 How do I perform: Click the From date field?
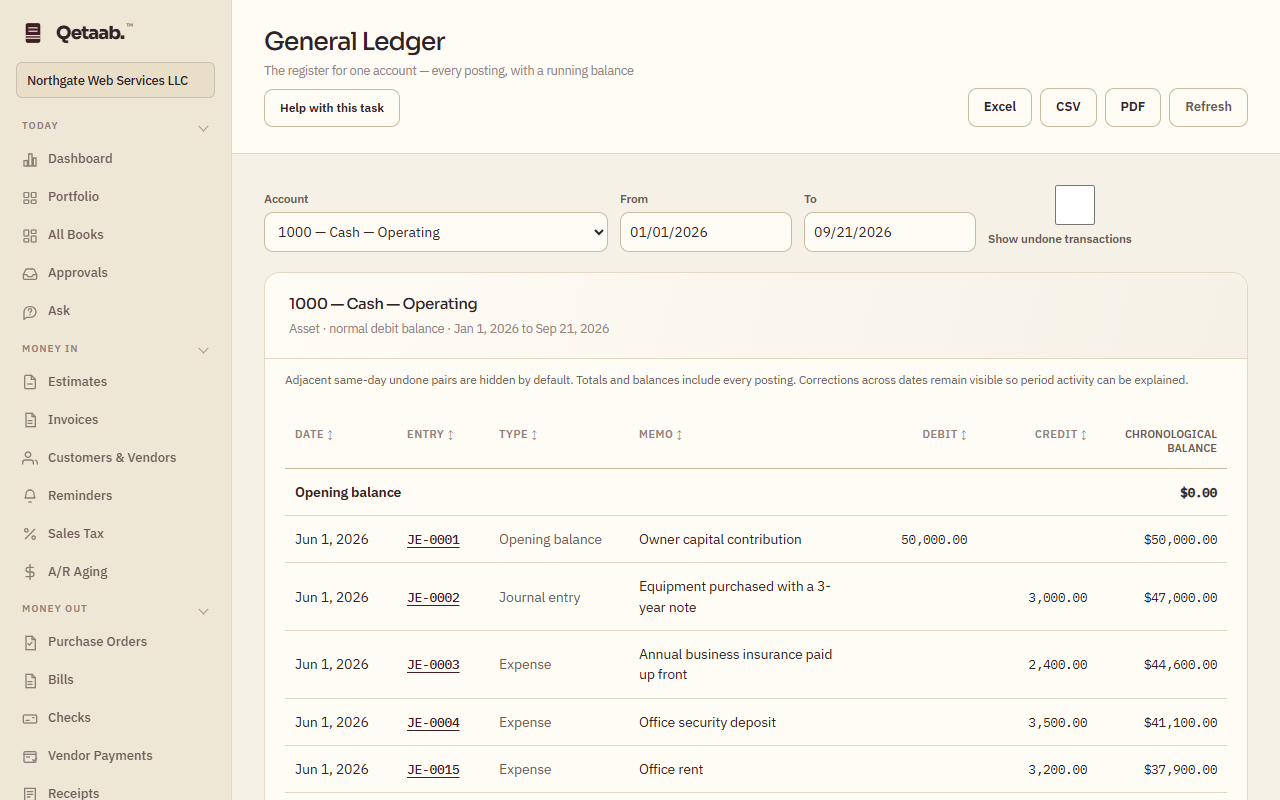706,232
